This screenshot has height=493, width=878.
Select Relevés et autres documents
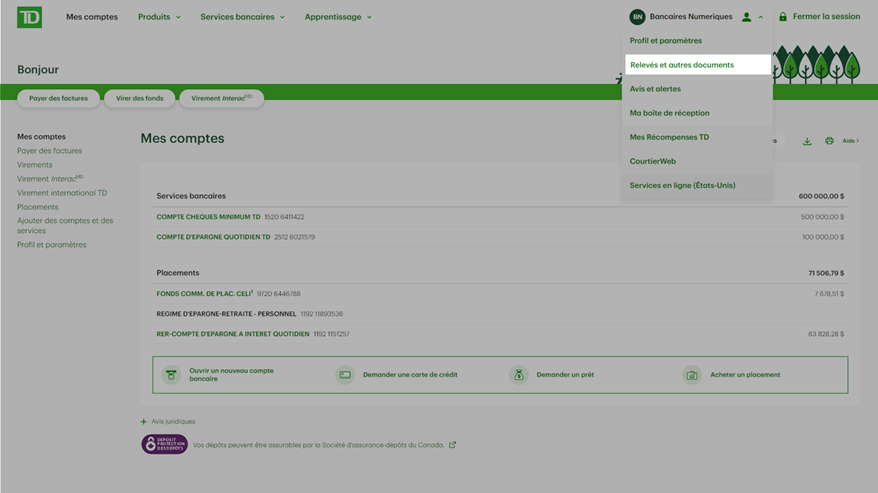[698, 64]
